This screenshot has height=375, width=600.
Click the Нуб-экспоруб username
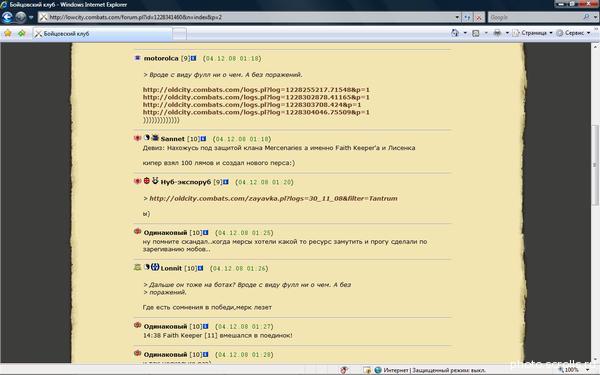[186, 182]
